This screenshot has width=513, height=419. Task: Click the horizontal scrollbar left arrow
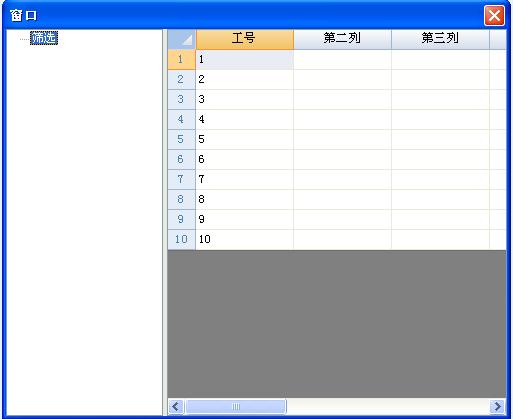point(176,406)
